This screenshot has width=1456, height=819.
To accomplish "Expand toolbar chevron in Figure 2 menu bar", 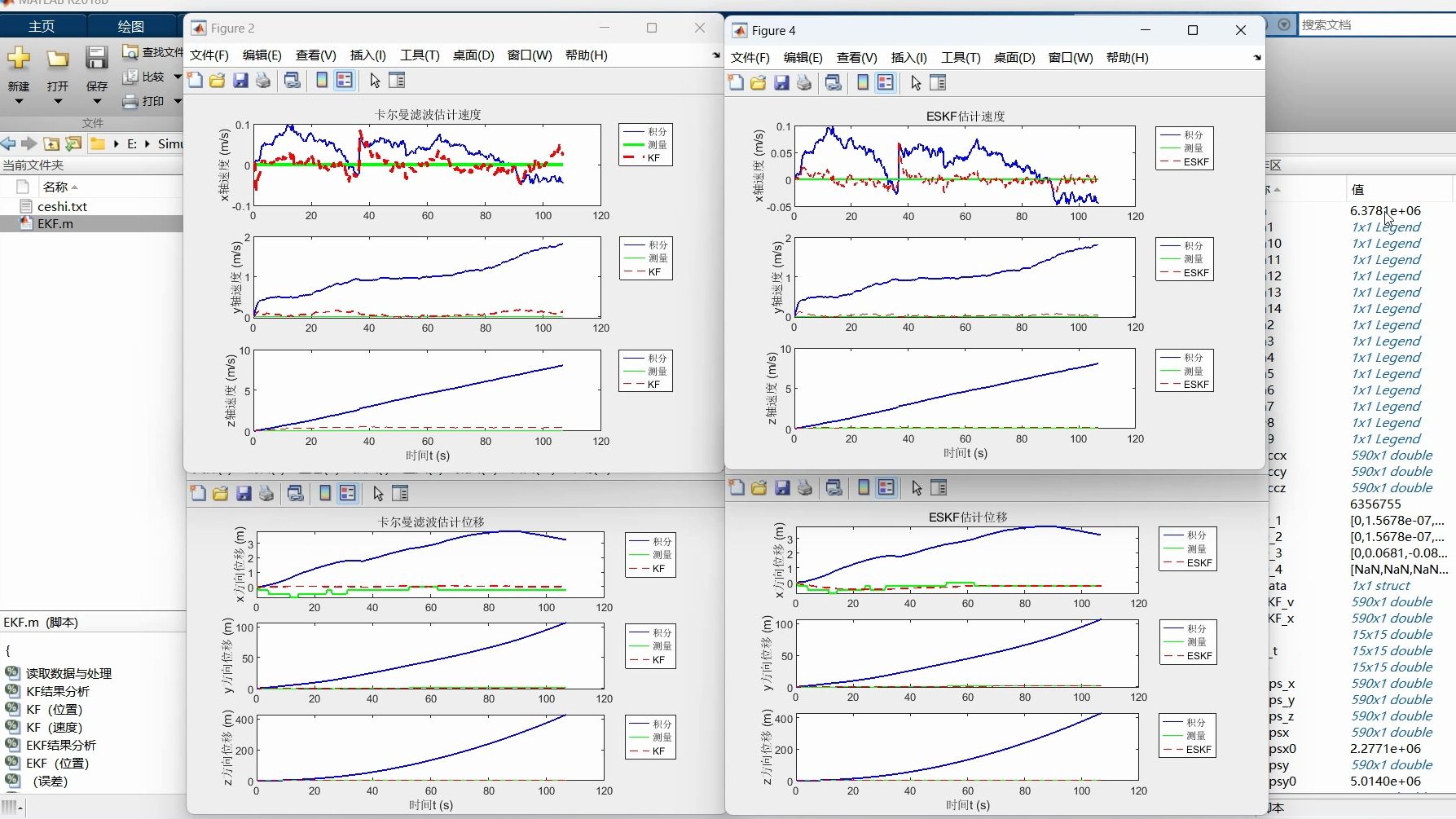I will [x=716, y=55].
